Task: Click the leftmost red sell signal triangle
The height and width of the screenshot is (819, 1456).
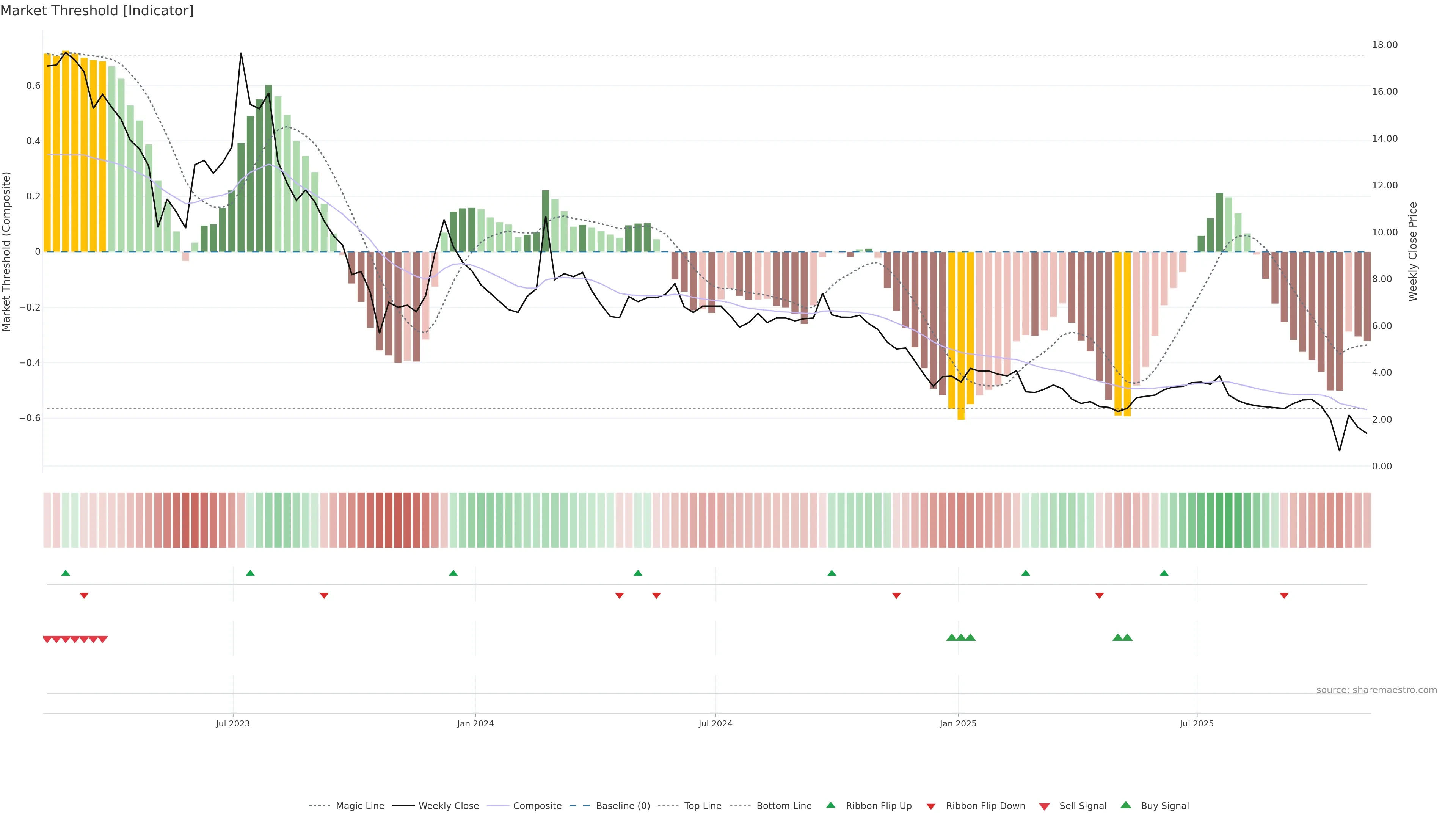Action: (x=47, y=639)
